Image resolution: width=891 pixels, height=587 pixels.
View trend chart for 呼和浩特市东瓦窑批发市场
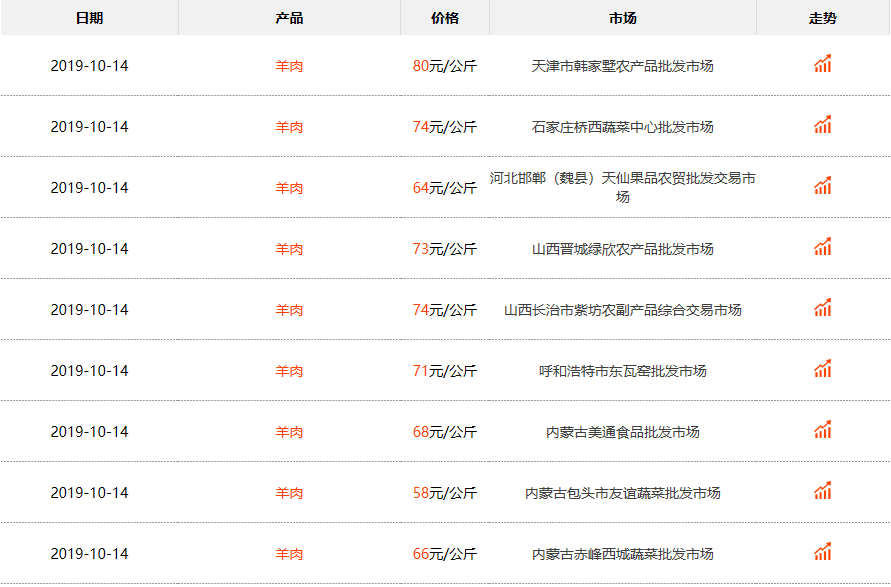click(x=822, y=368)
